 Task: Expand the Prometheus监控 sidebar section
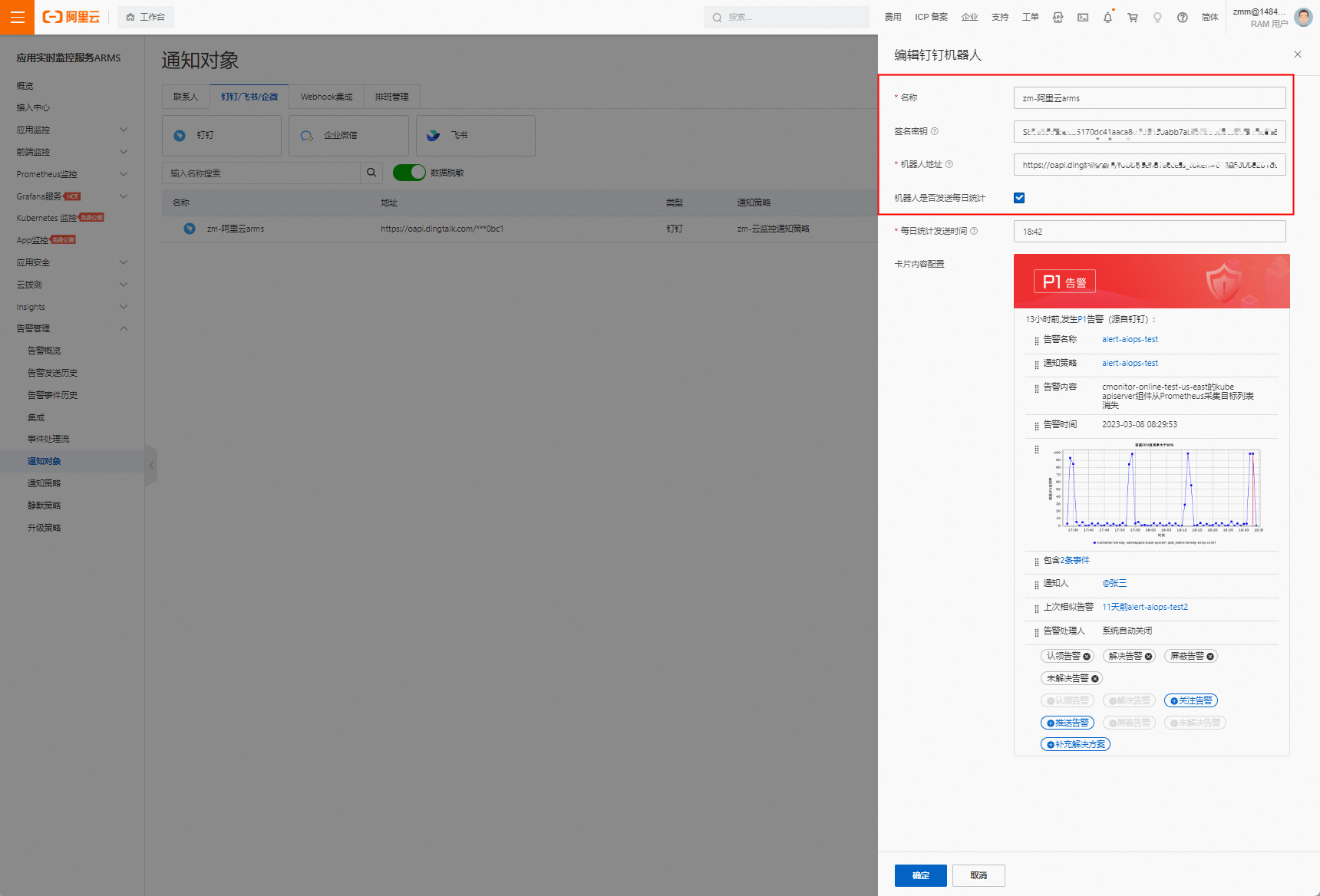[124, 174]
